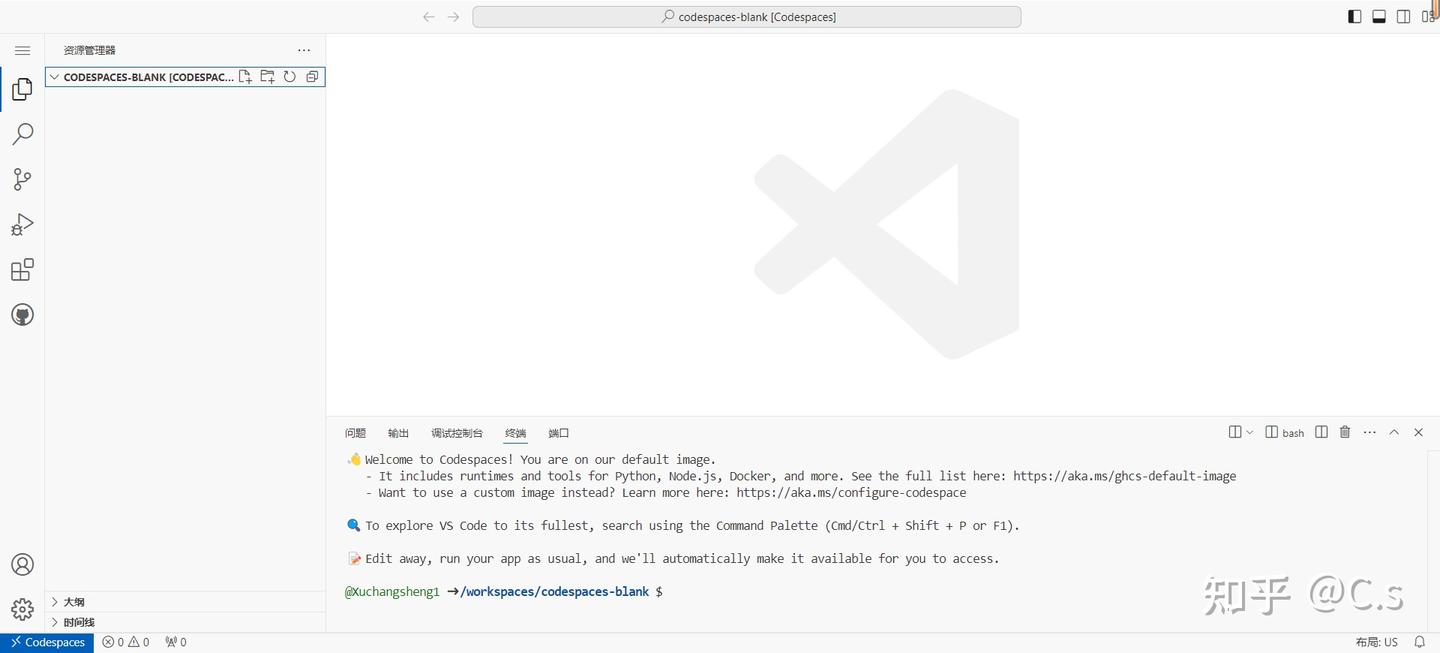Refresh the explorer file tree
The width and height of the screenshot is (1440, 653).
click(x=289, y=76)
